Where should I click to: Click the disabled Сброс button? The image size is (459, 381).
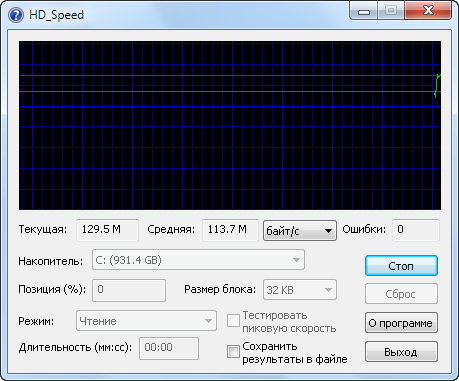(x=401, y=294)
